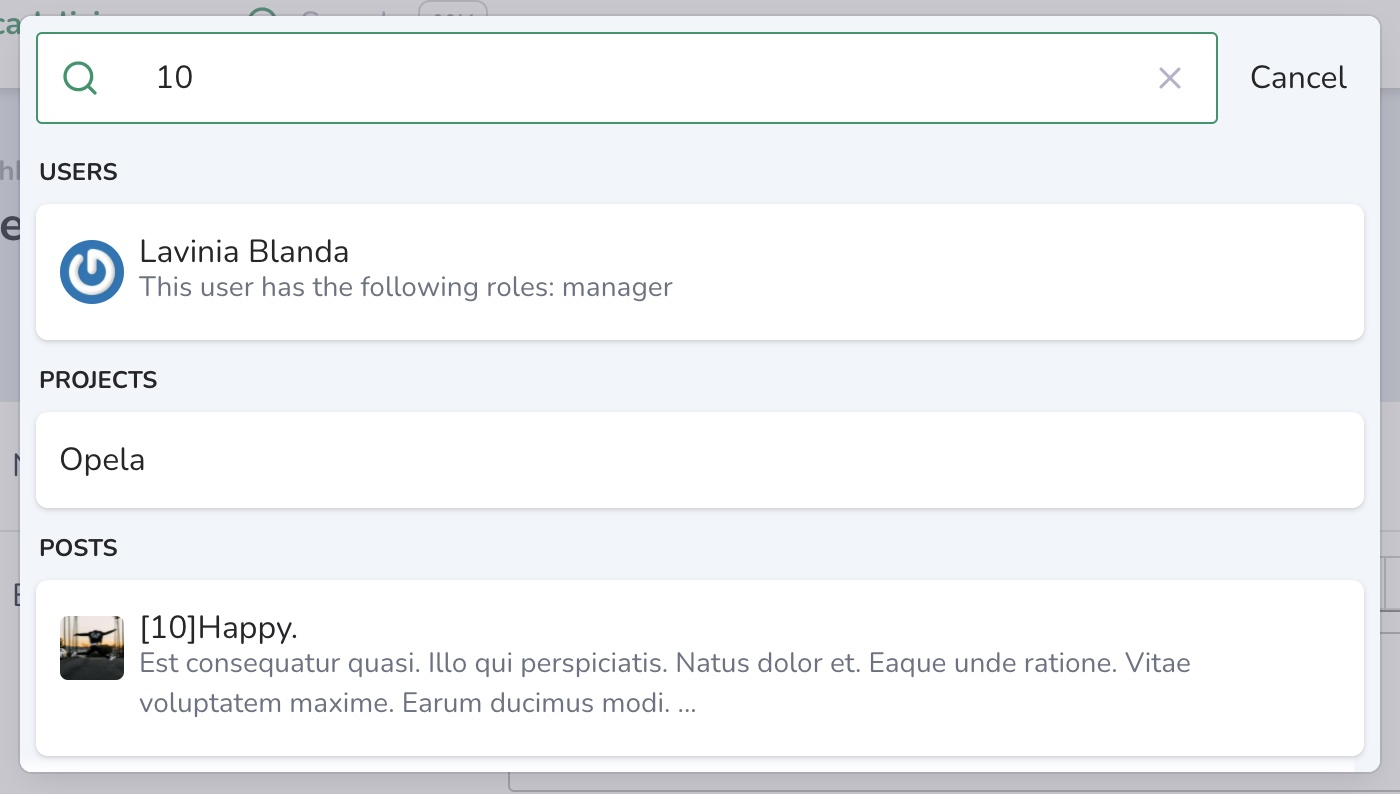Clear the search text with X icon
1400x794 pixels.
[x=1169, y=78]
